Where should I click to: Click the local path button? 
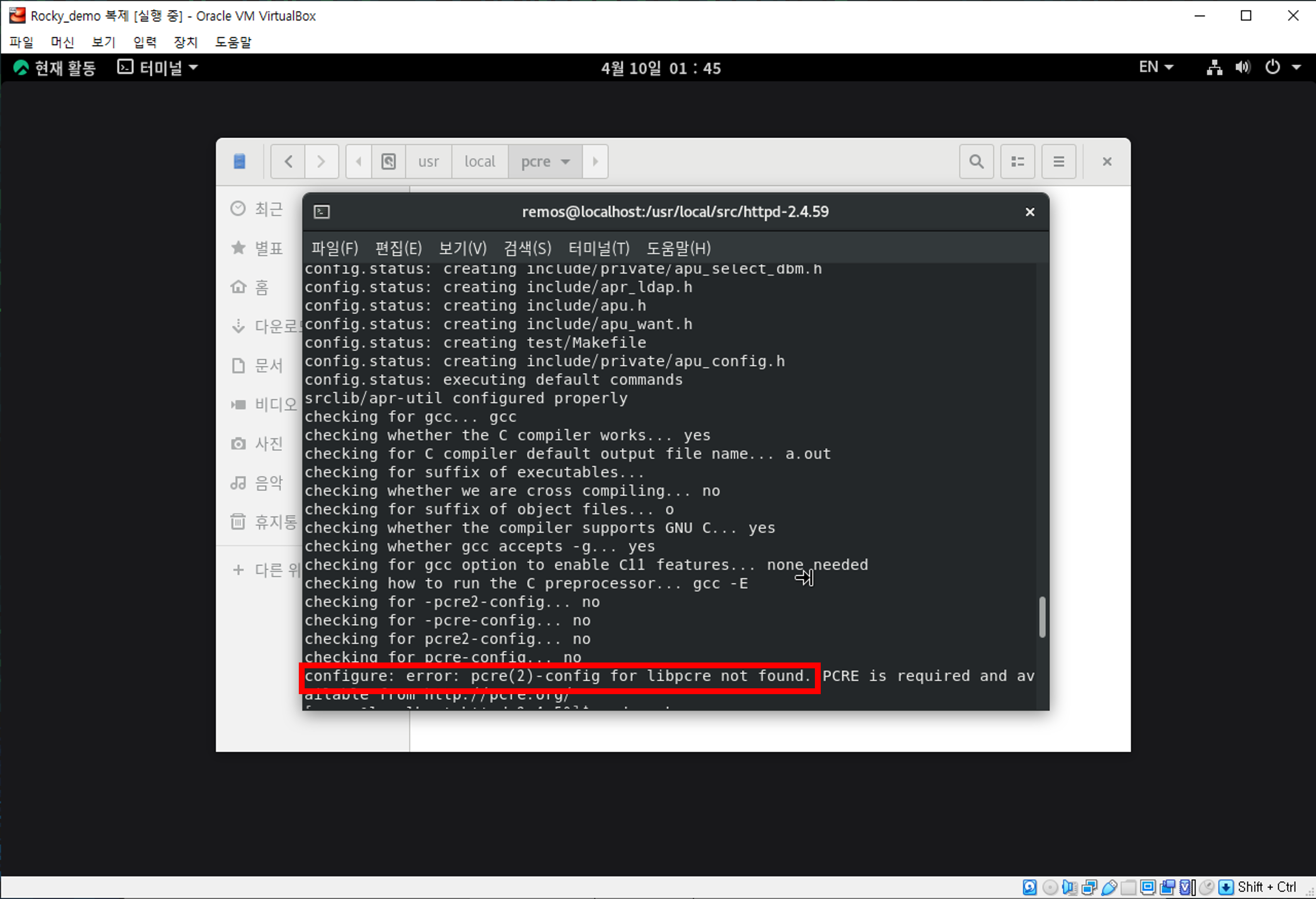[479, 162]
